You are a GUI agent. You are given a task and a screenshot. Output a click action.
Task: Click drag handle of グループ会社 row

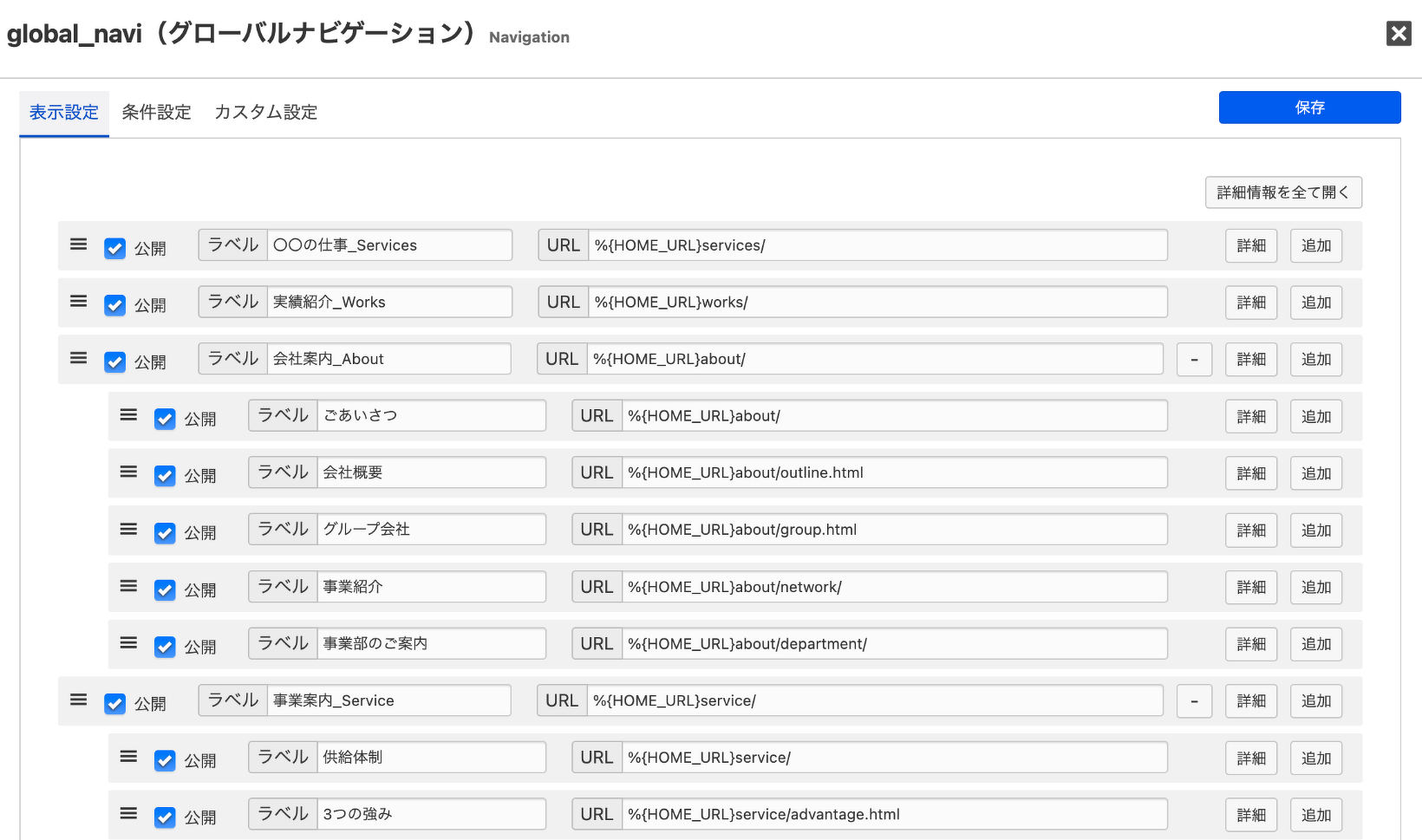[x=129, y=529]
